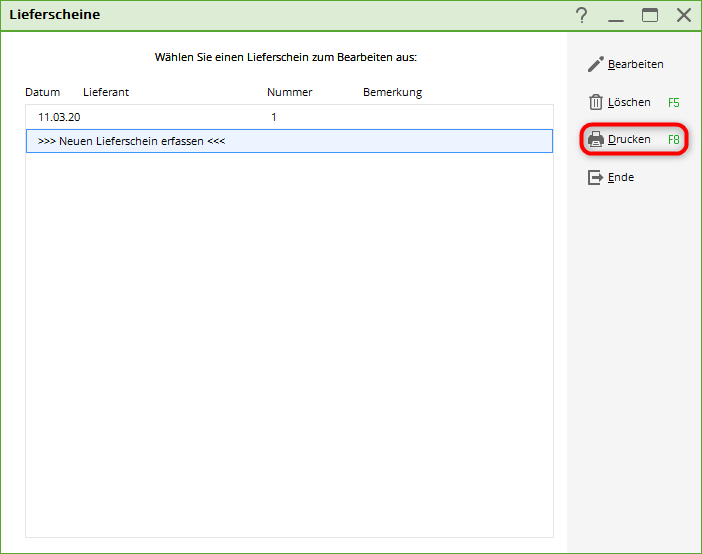Image resolution: width=702 pixels, height=554 pixels.
Task: Minimize the Lieferscheine window
Action: click(x=616, y=15)
